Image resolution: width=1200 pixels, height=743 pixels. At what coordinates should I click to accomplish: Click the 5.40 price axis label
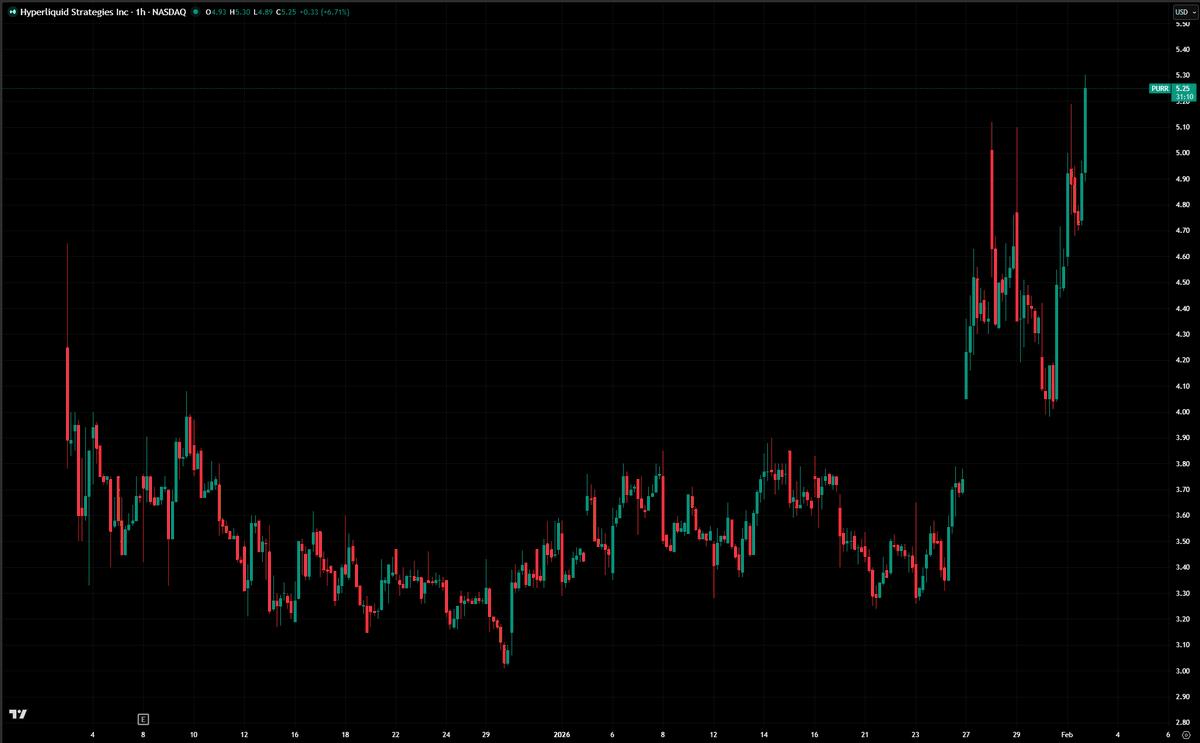[1181, 49]
